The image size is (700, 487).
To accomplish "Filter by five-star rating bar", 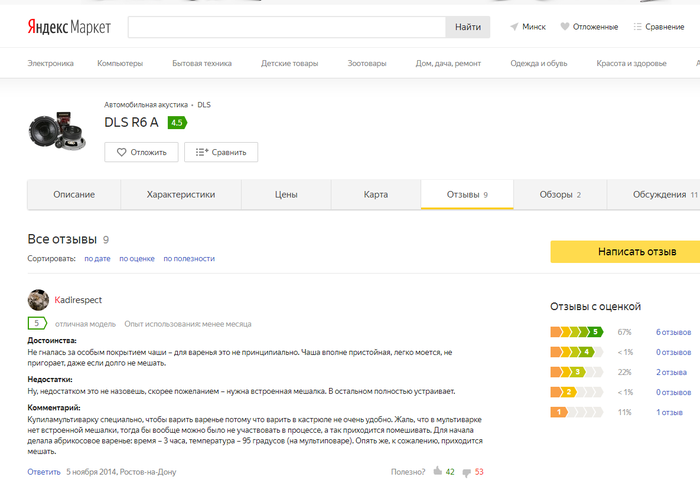I will (x=578, y=331).
